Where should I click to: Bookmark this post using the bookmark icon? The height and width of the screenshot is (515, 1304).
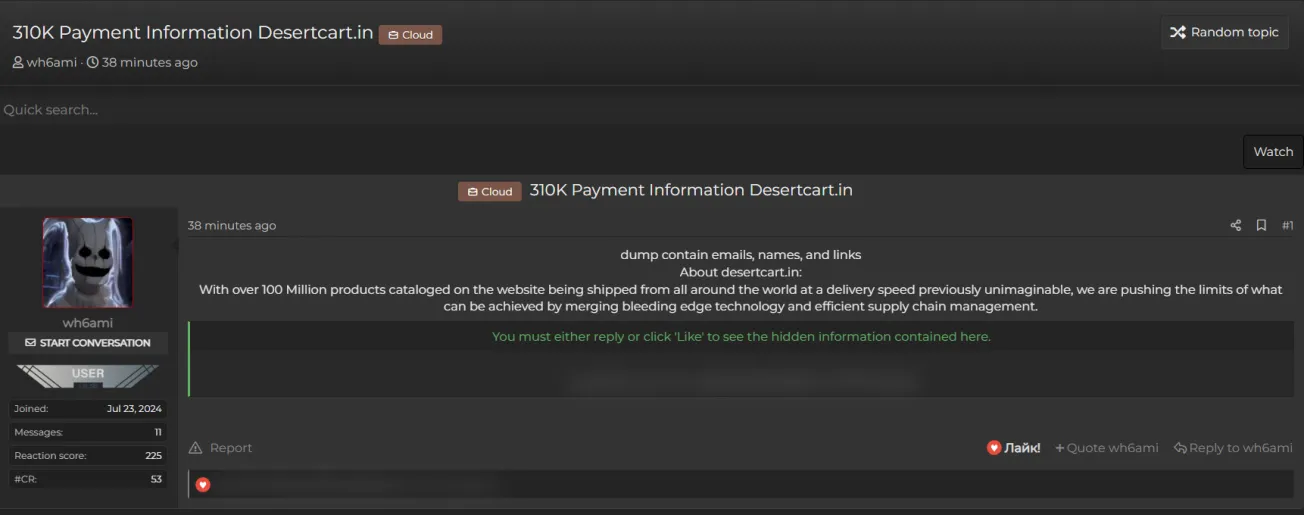pyautogui.click(x=1261, y=226)
